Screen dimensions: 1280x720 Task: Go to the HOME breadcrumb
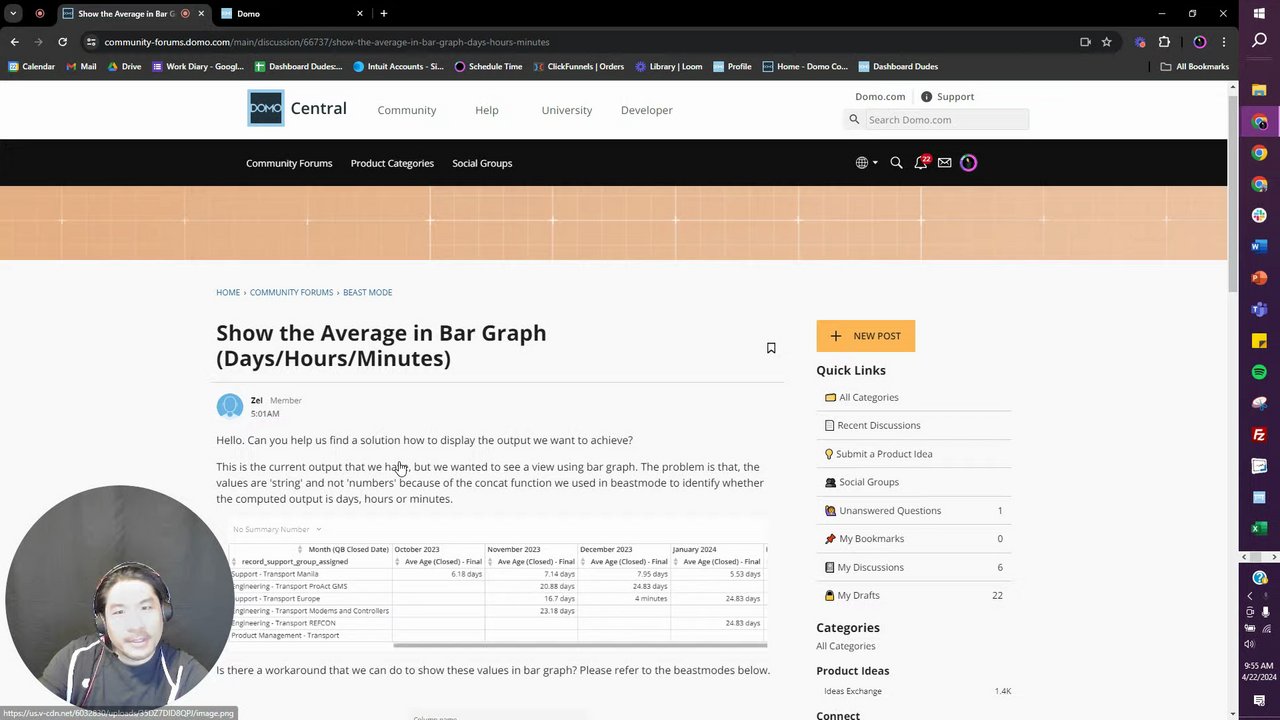coord(228,293)
